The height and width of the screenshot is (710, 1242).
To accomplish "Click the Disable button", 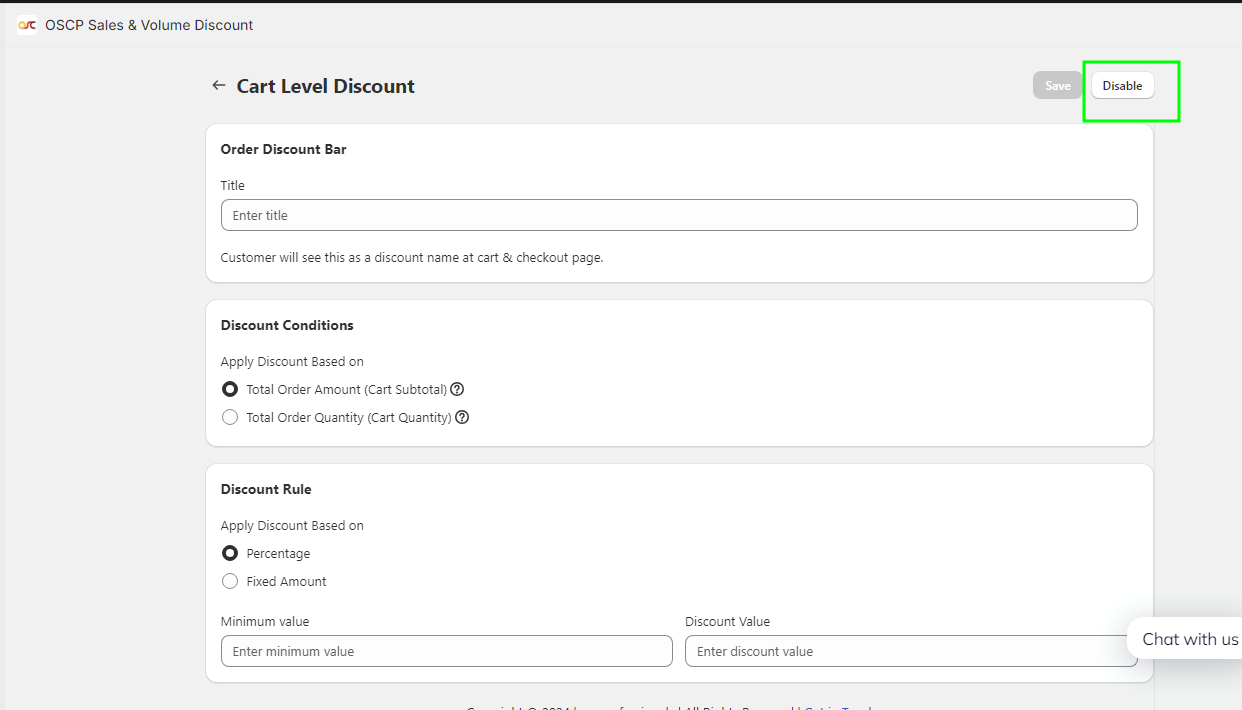I will coord(1122,86).
